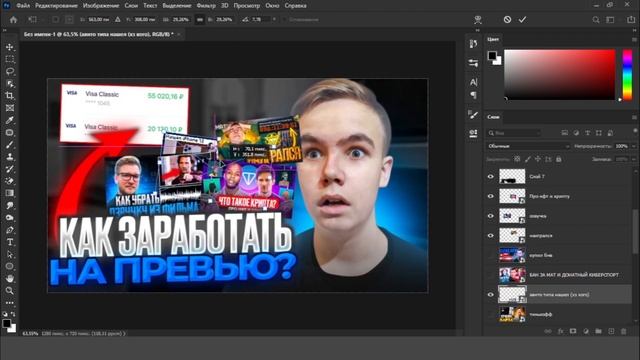Image resolution: width=640 pixels, height=360 pixels.
Task: Select the Path Selection tool
Action: (10, 254)
